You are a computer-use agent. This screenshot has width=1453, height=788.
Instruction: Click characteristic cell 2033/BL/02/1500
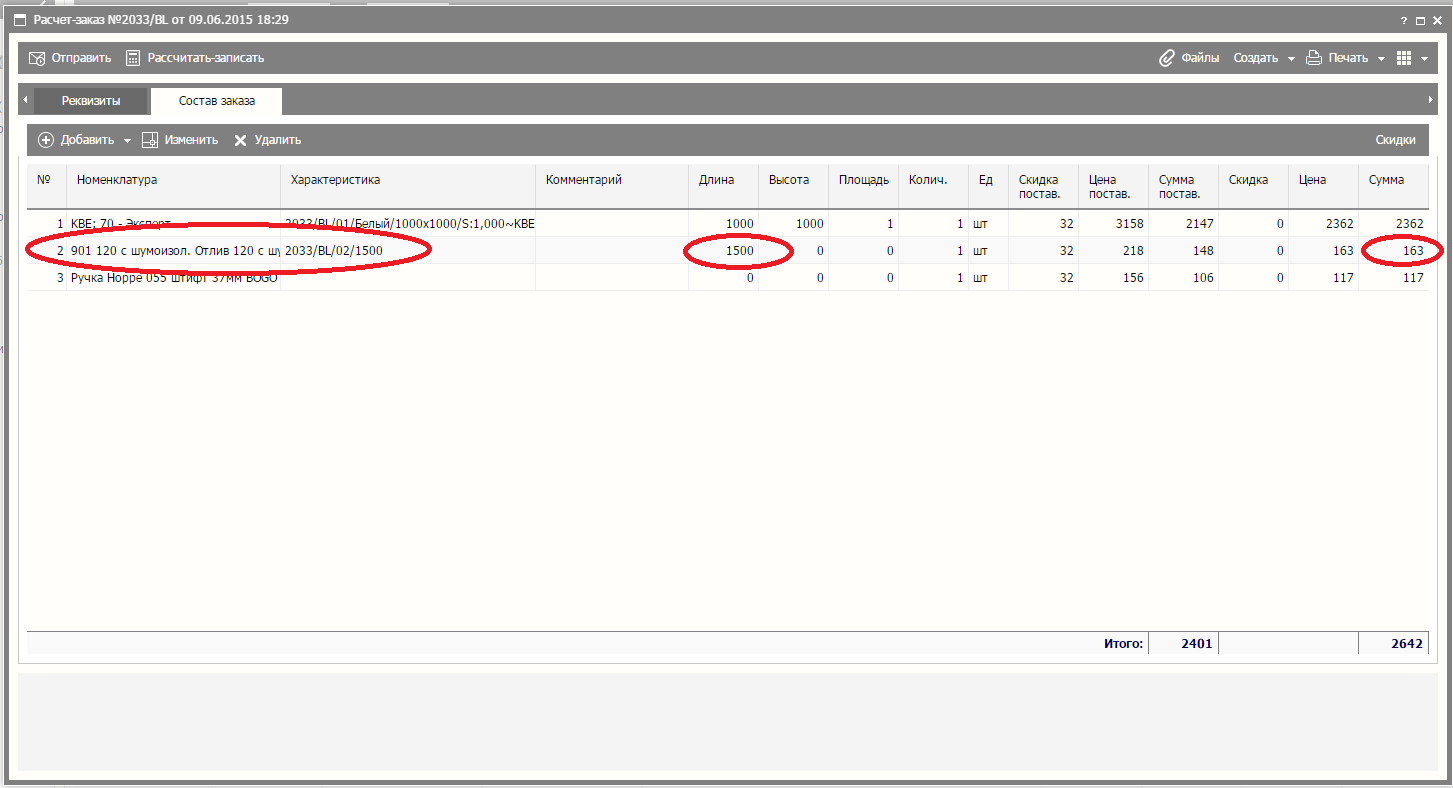407,251
